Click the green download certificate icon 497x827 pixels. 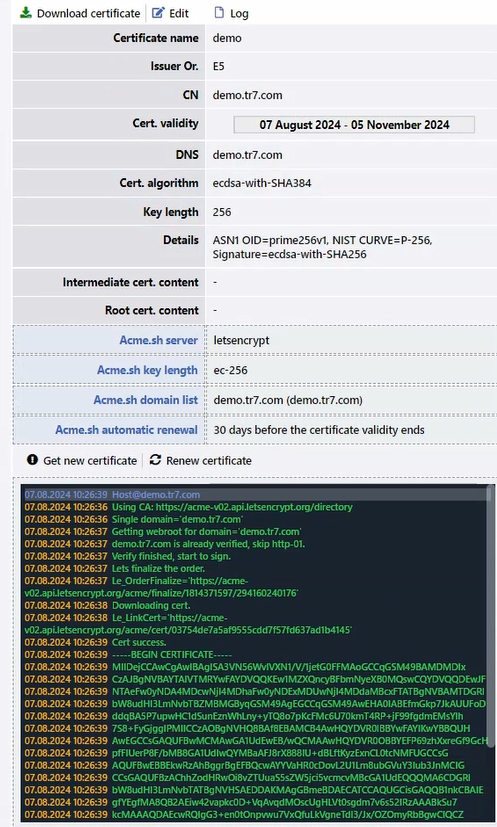pyautogui.click(x=26, y=13)
